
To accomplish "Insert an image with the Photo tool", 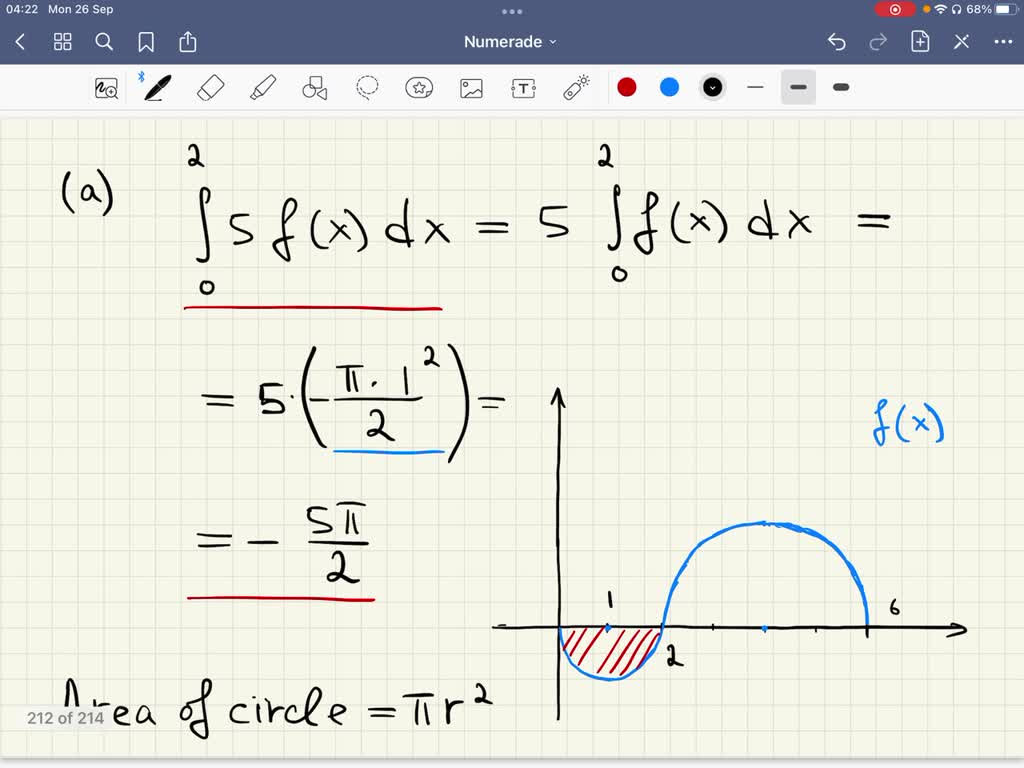I will click(471, 87).
